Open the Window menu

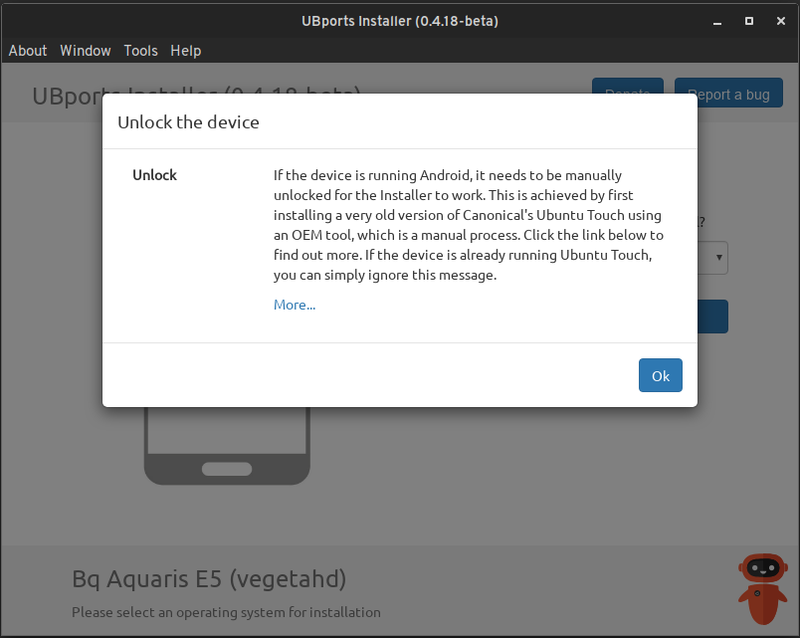pos(85,50)
